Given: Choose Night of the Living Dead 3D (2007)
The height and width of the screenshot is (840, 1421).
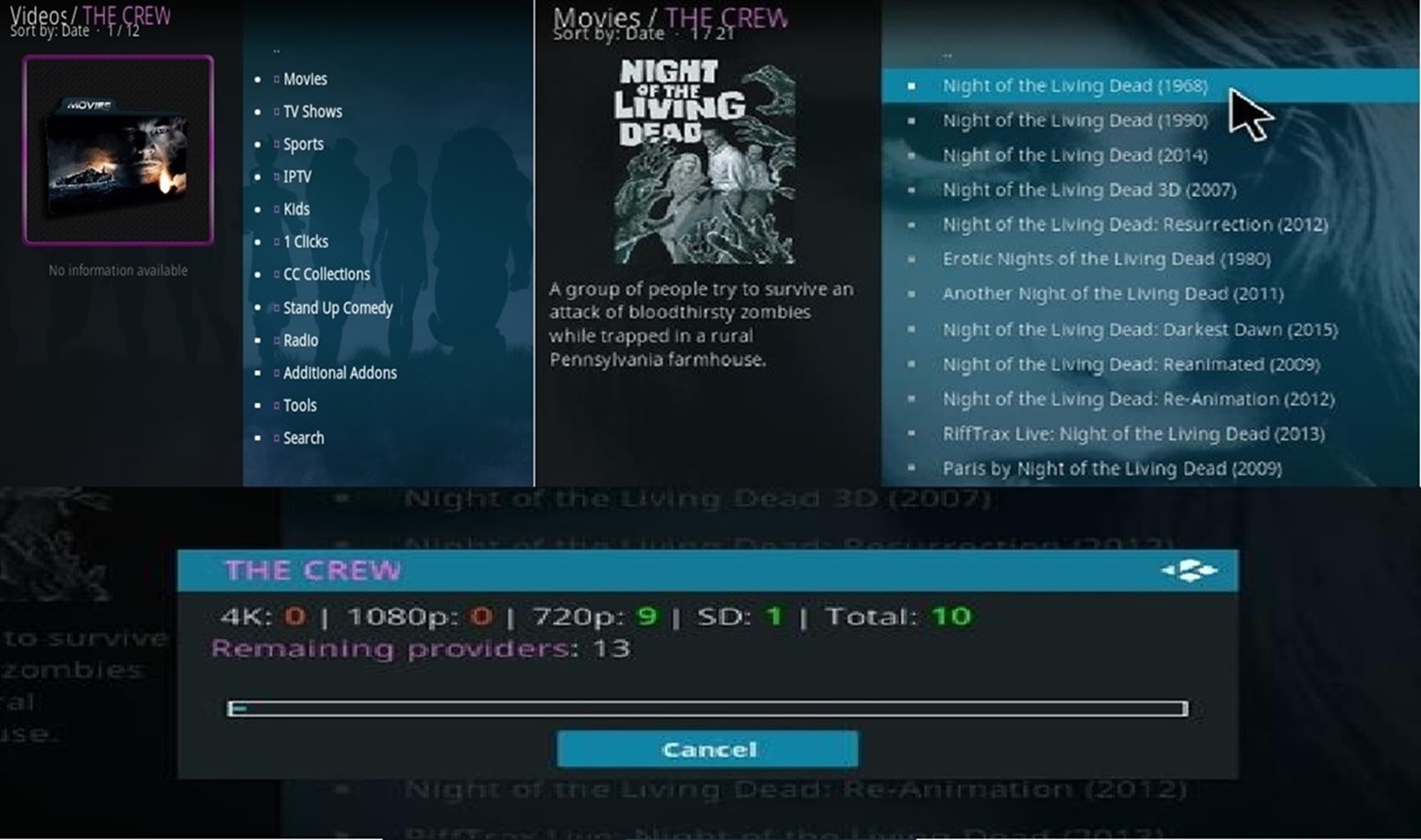Looking at the screenshot, I should click(x=1089, y=190).
